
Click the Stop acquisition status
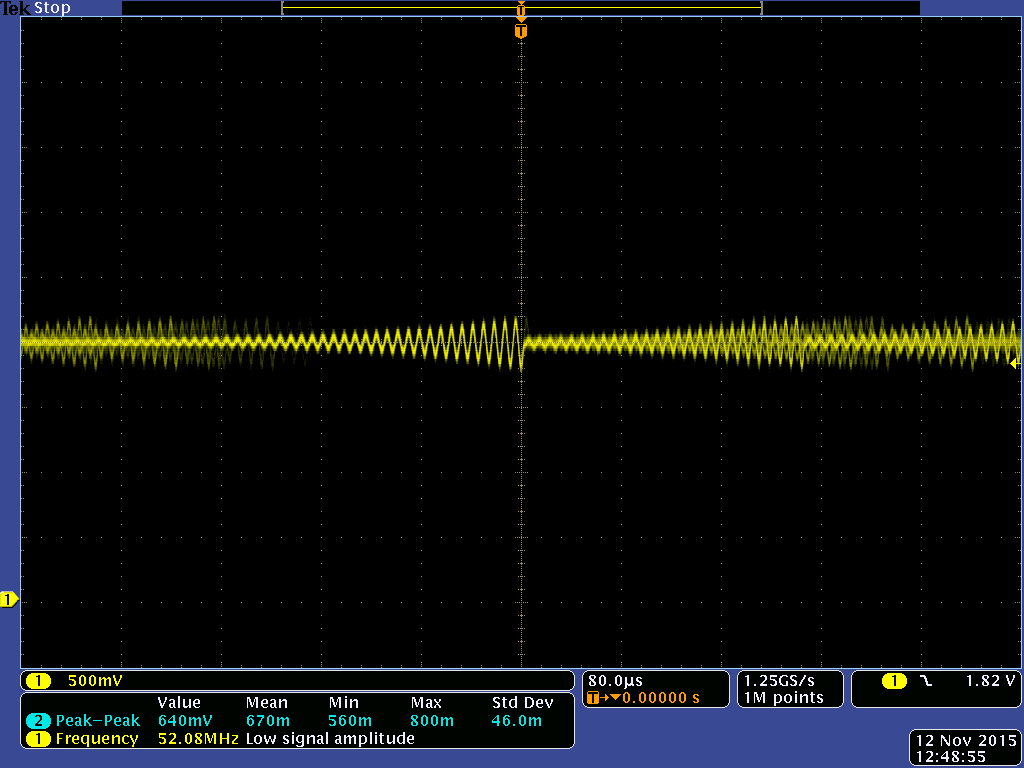(x=52, y=8)
